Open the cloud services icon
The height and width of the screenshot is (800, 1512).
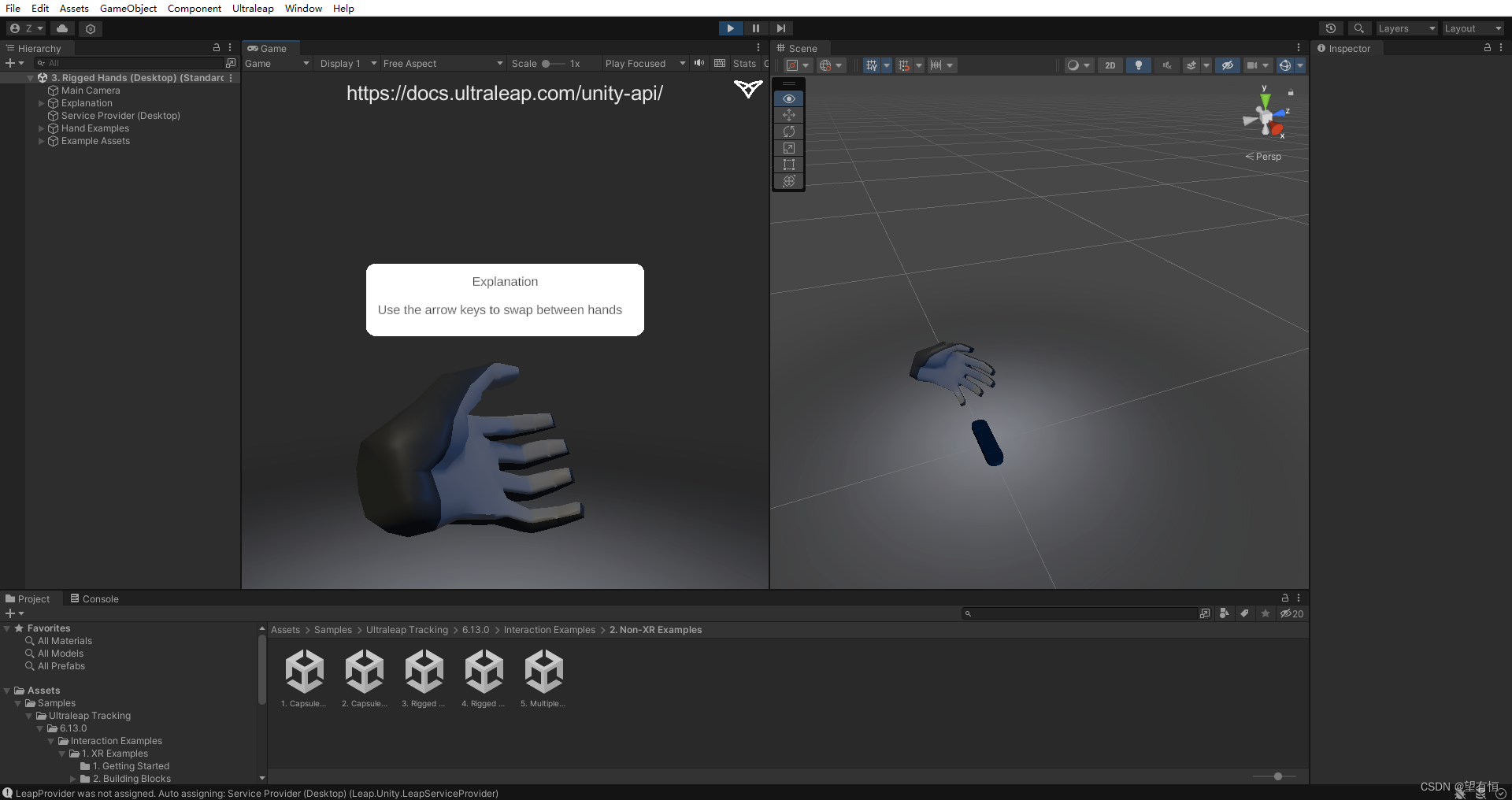pos(62,28)
